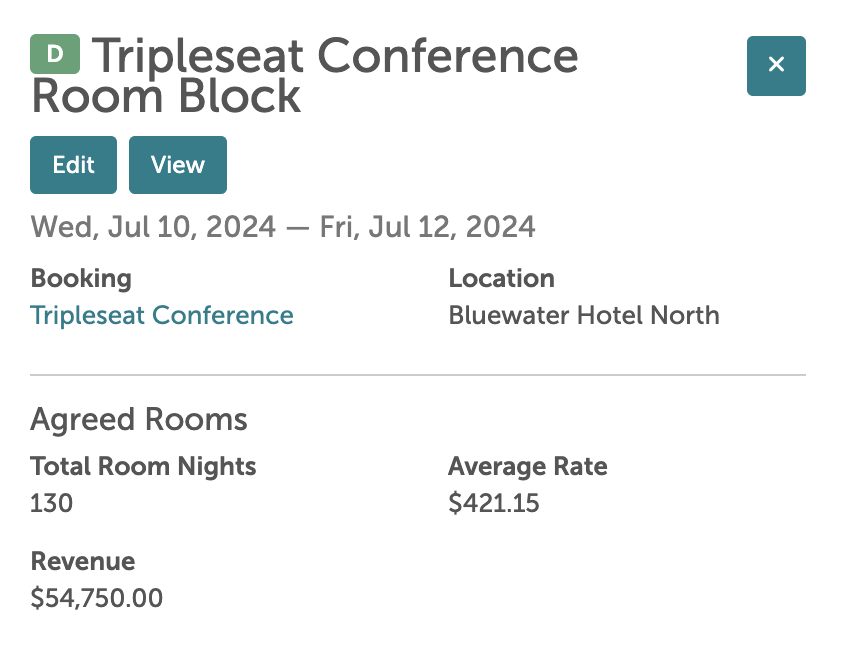
Task: Click the Jul 10 – Jul 12 date range
Action: 283,227
